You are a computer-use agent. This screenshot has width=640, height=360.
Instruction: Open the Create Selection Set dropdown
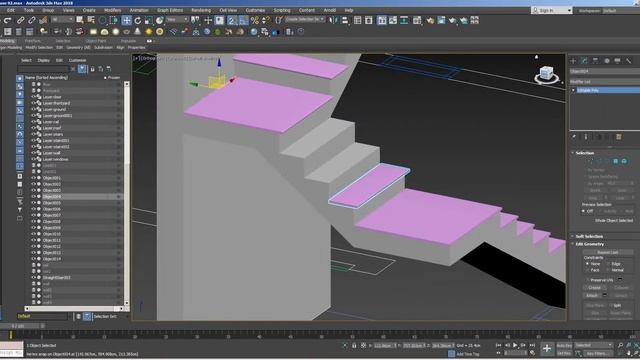tap(305, 19)
